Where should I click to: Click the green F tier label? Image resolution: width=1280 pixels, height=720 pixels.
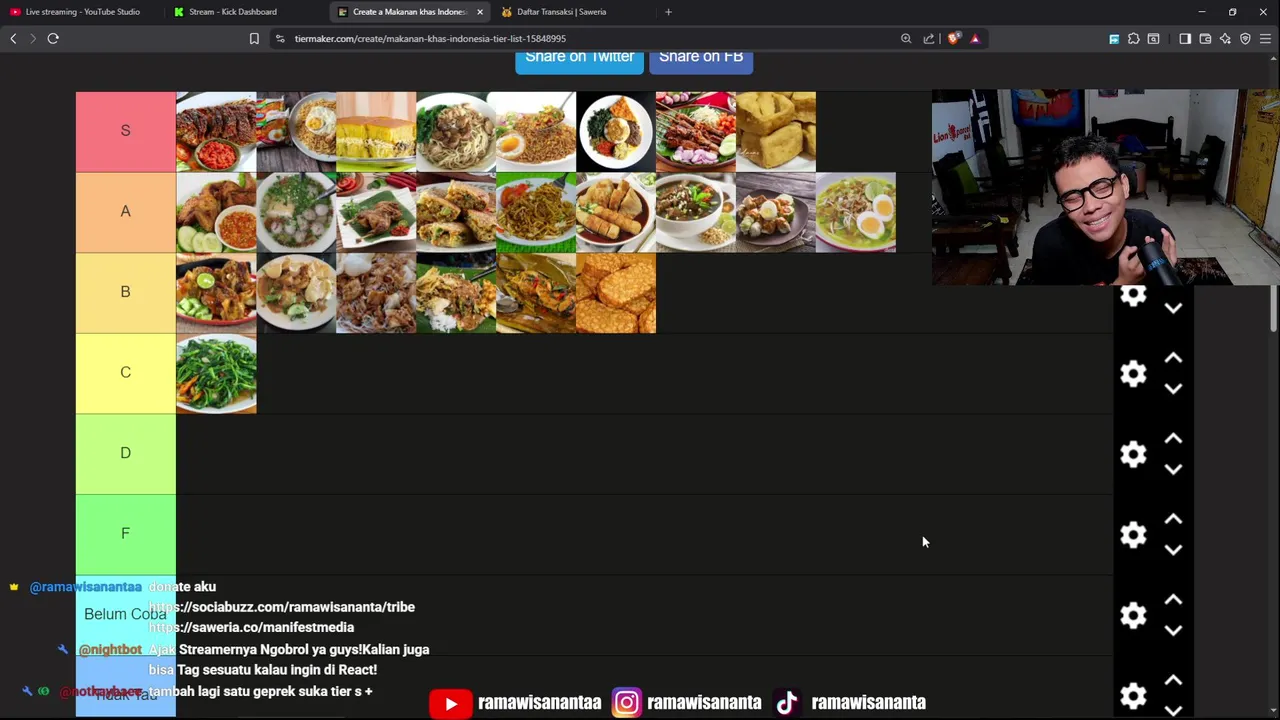125,534
